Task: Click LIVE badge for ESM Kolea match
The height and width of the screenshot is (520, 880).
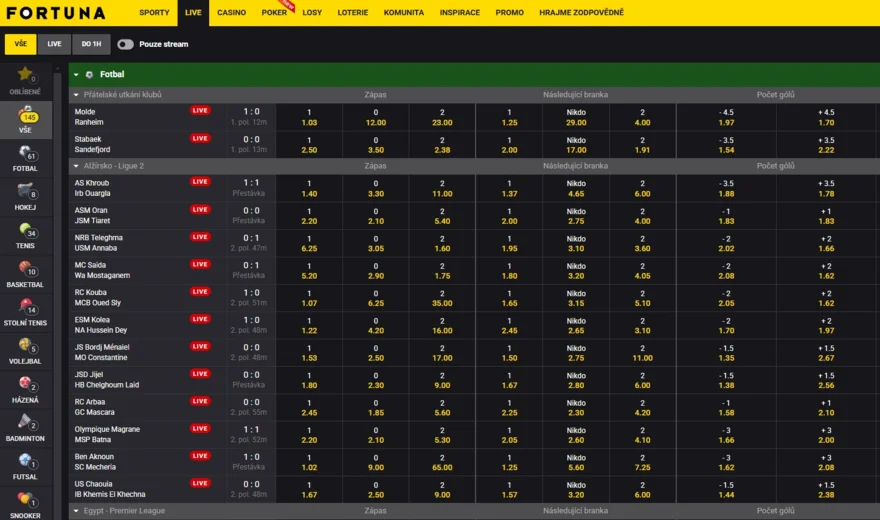Action: click(x=200, y=319)
